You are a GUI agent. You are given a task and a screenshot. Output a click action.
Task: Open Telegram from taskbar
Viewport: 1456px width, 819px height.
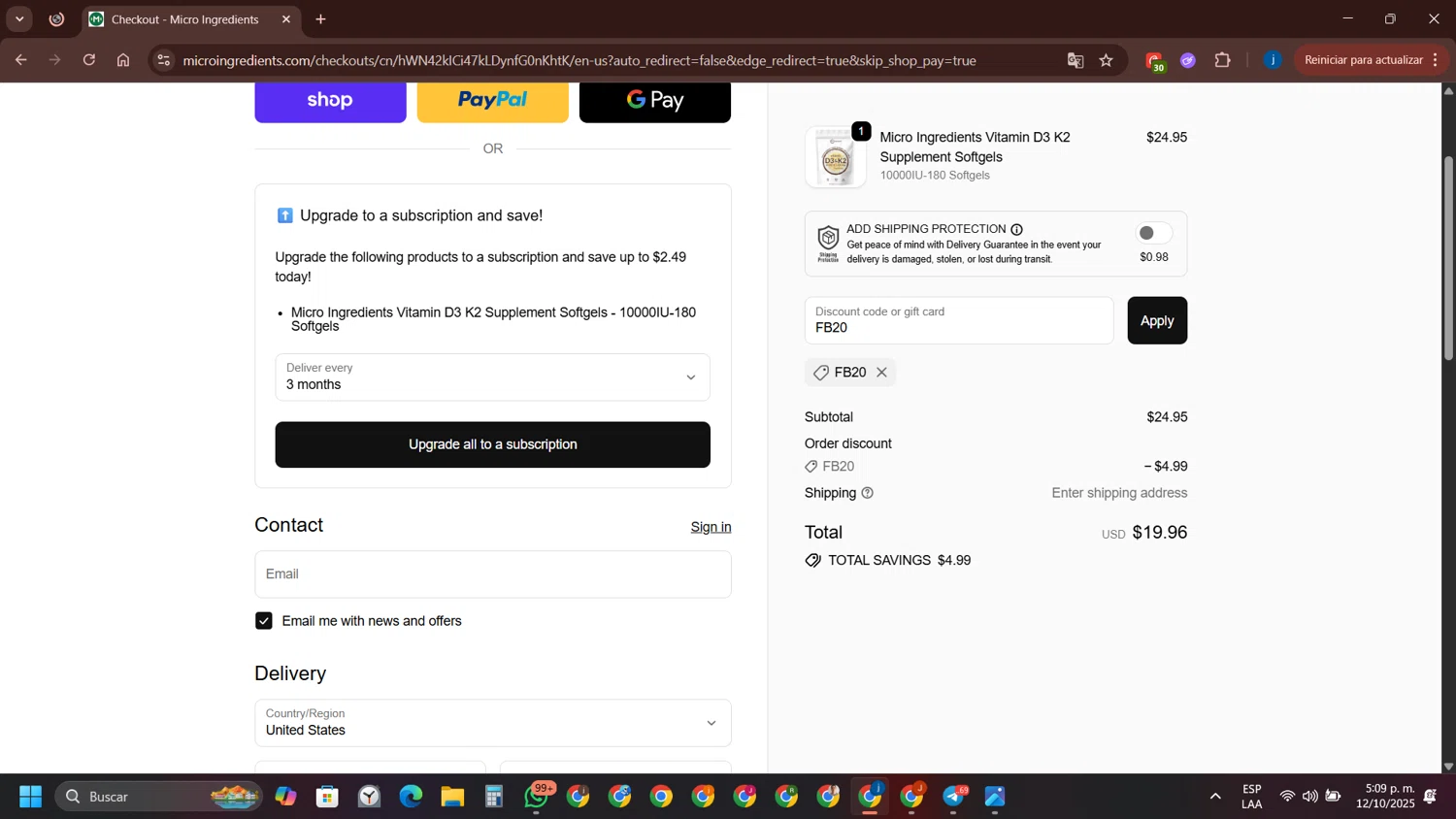click(x=954, y=797)
